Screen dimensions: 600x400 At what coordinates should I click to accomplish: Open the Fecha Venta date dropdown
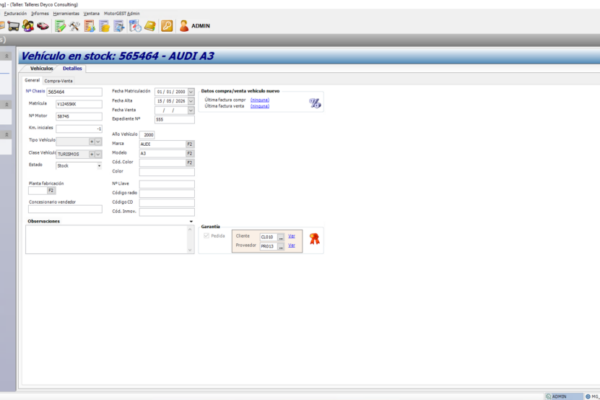(191, 110)
